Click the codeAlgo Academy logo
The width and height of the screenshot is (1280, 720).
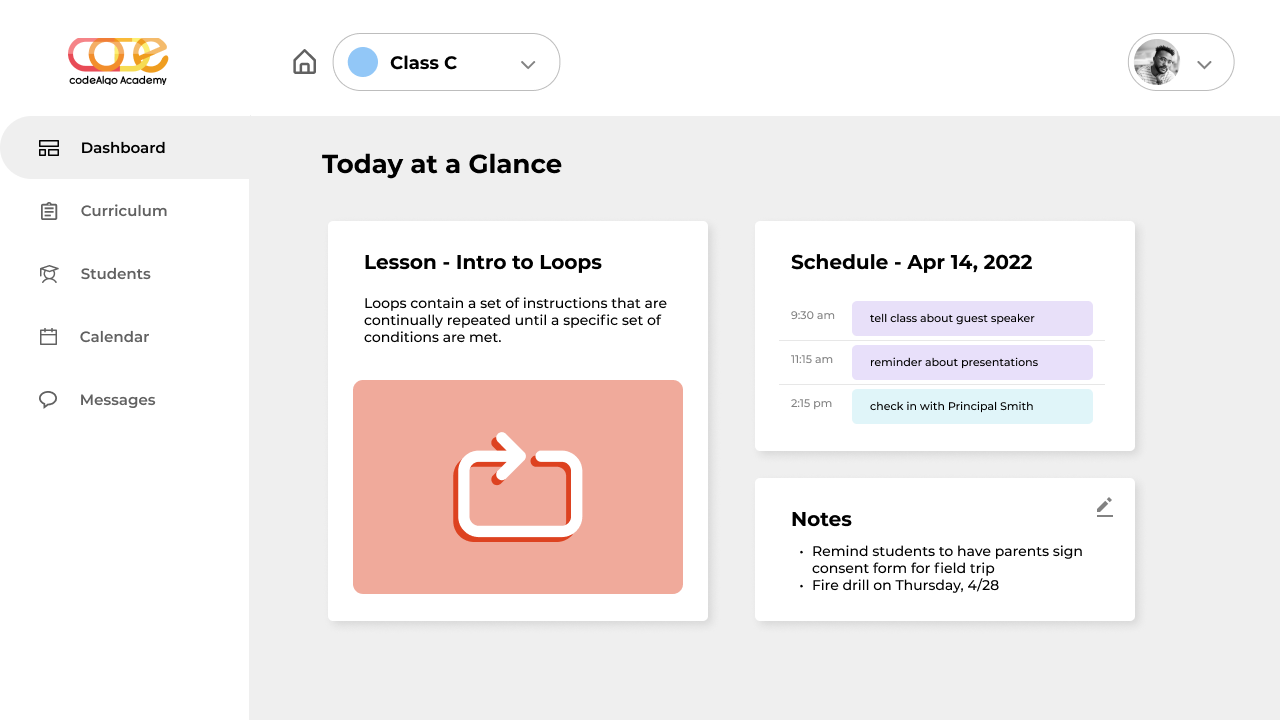[118, 61]
